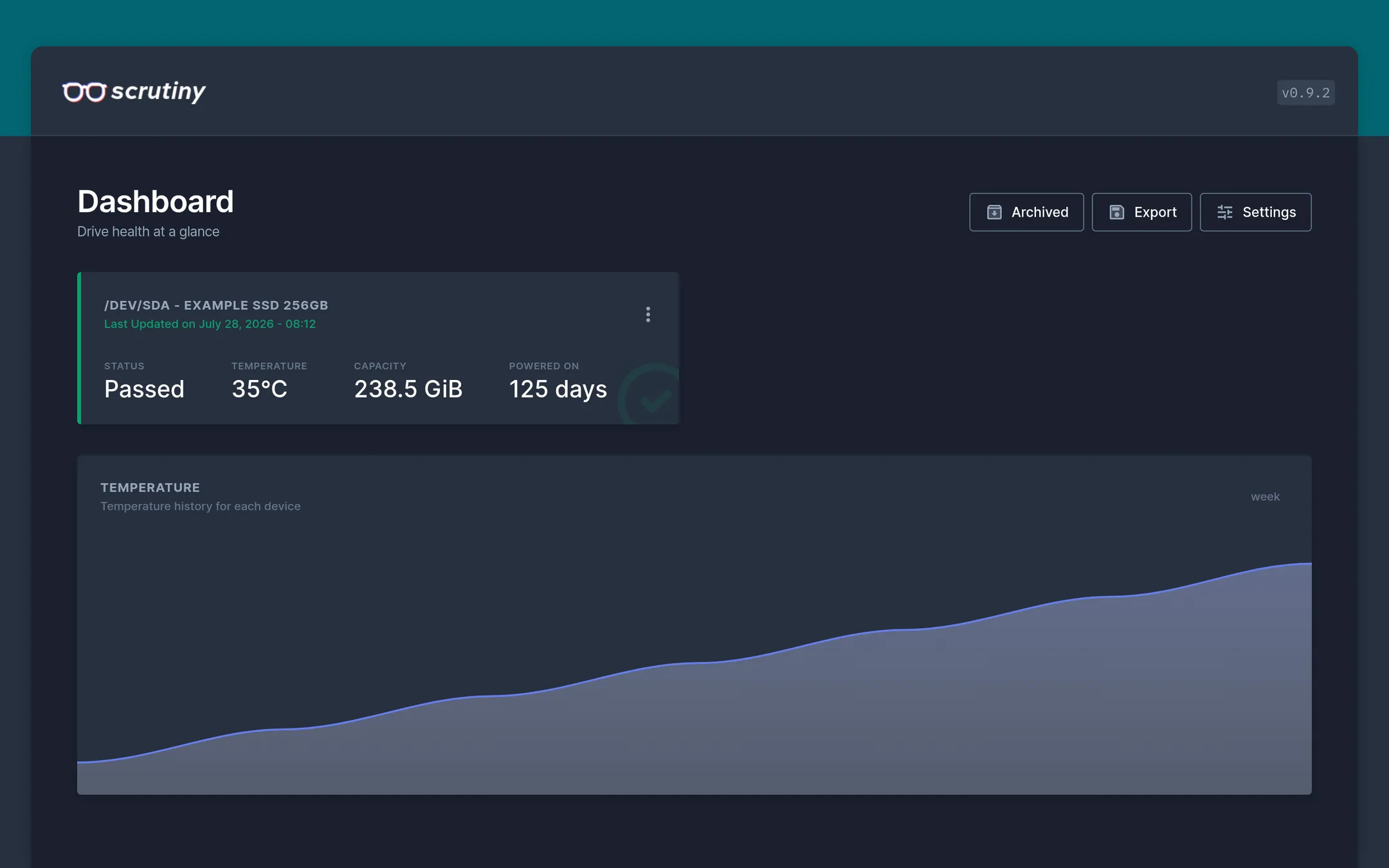
Task: Click the TEMPERATURE chart title
Action: click(x=150, y=487)
